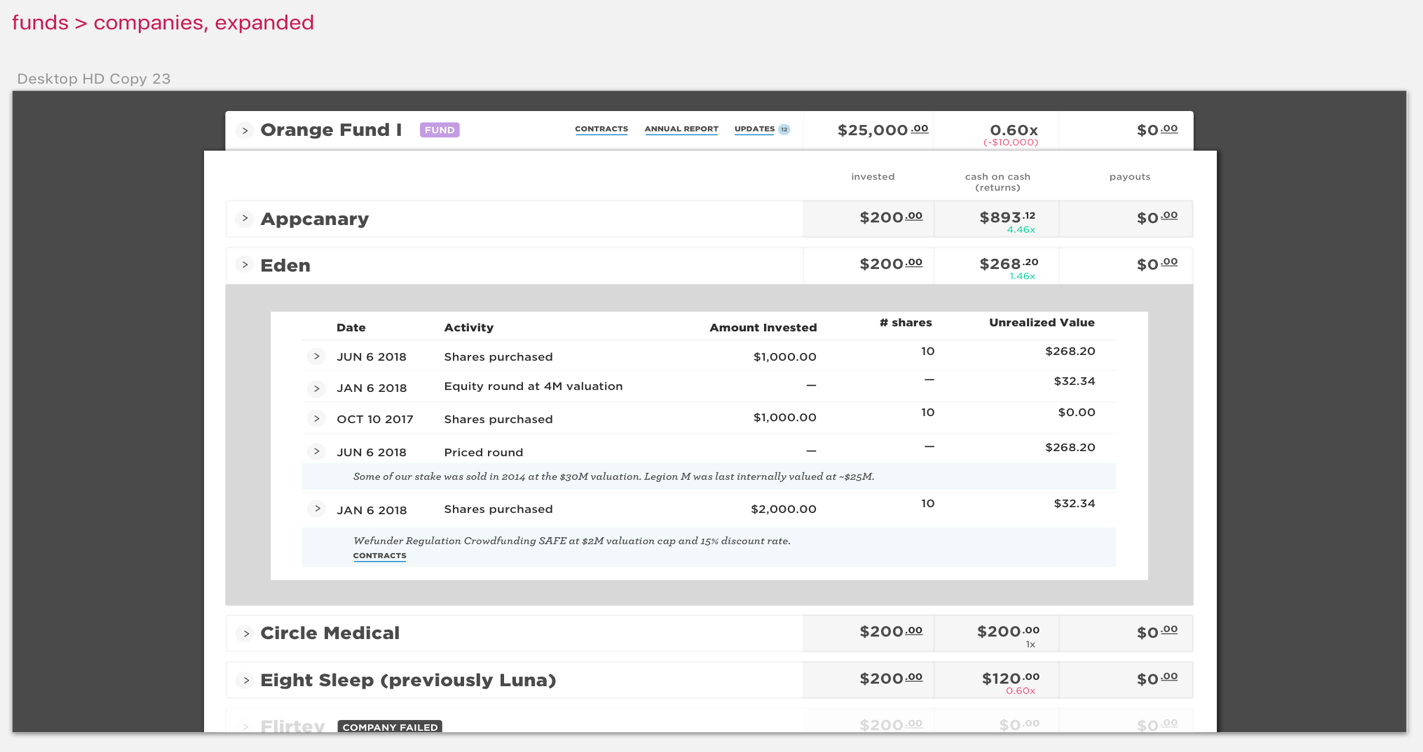The image size is (1423, 752).
Task: Expand the Circle Medical row chevron
Action: click(245, 633)
